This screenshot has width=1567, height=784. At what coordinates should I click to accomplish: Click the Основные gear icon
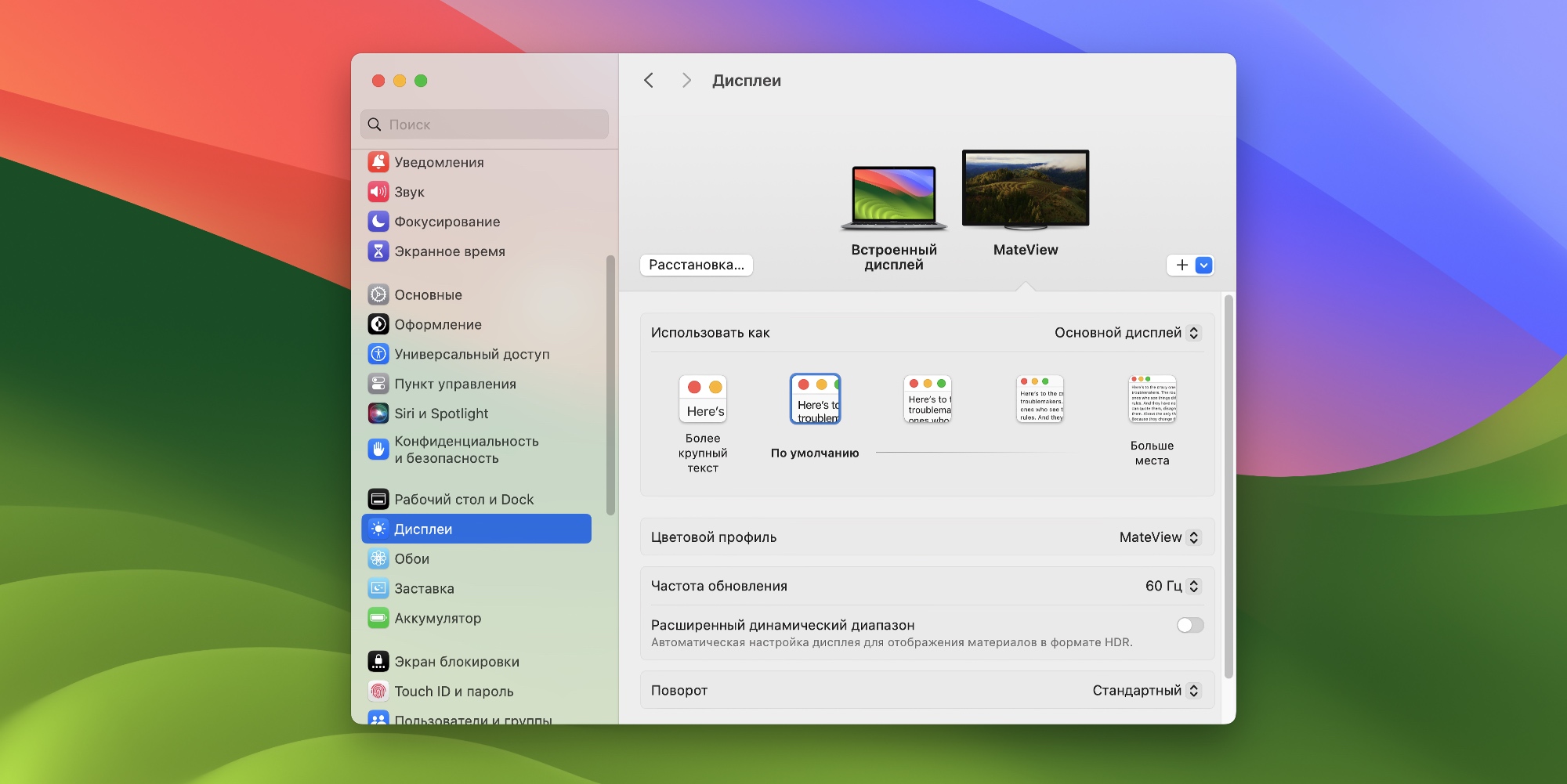click(x=378, y=294)
